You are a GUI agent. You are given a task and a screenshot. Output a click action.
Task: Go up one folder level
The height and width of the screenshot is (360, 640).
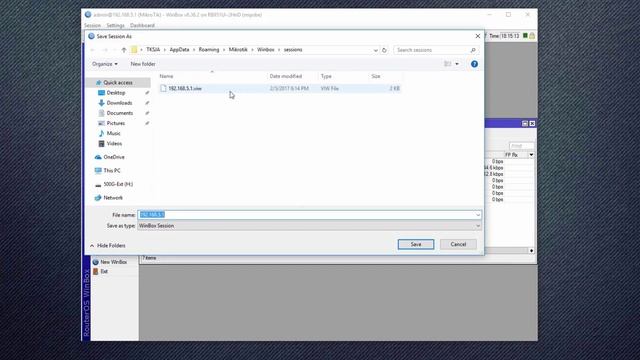pyautogui.click(x=124, y=50)
